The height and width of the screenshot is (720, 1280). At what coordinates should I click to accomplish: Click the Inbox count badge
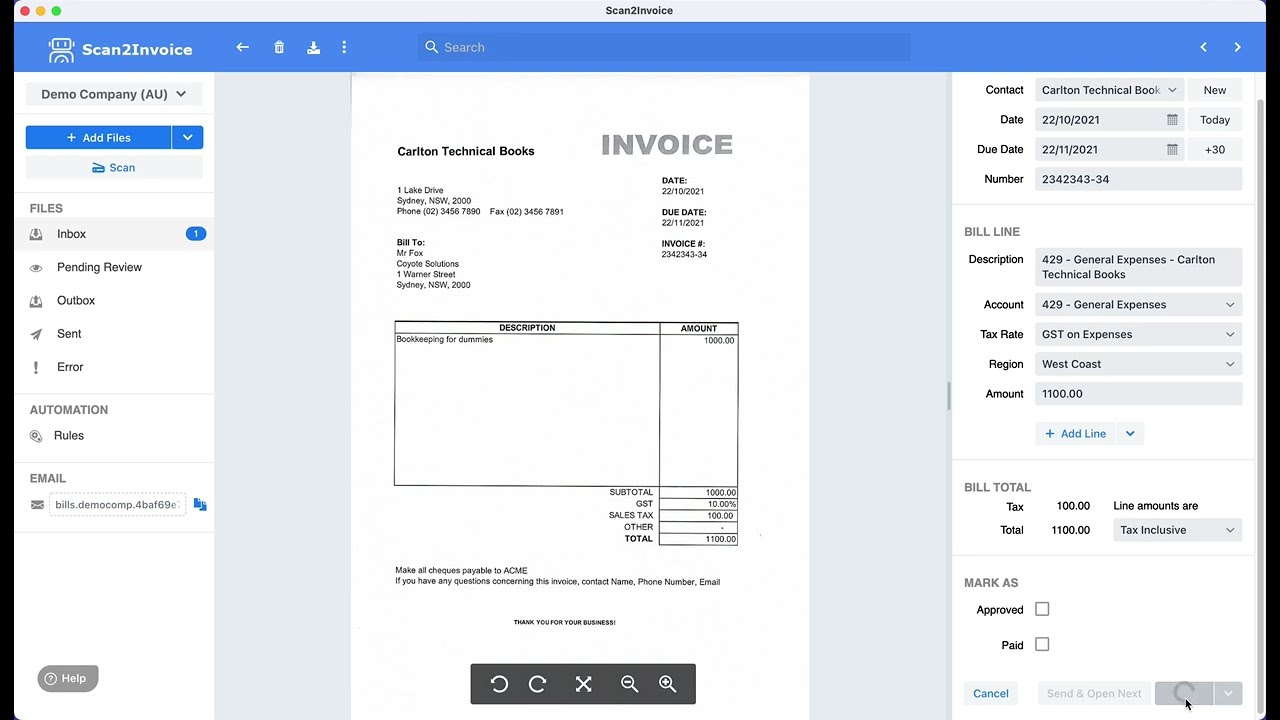pyautogui.click(x=196, y=234)
